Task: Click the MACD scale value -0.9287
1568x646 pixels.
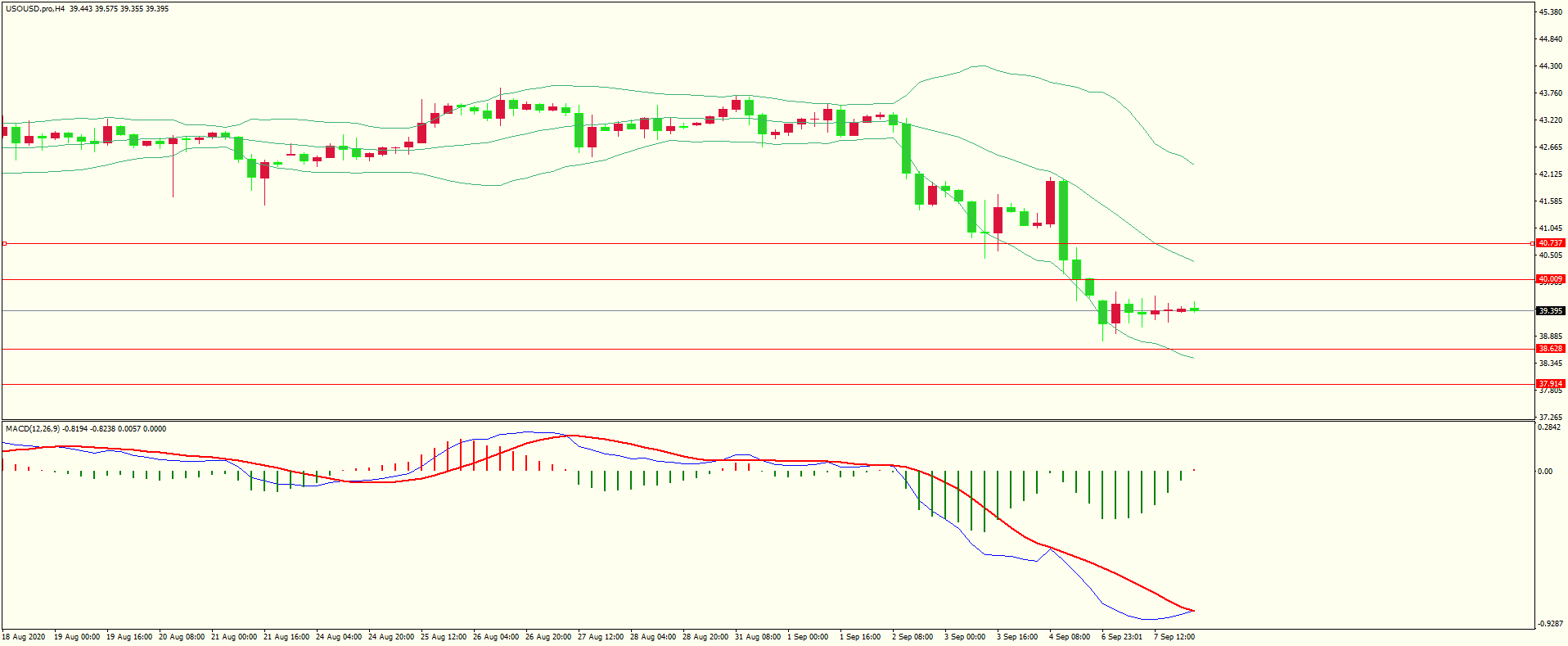Action: [1550, 624]
